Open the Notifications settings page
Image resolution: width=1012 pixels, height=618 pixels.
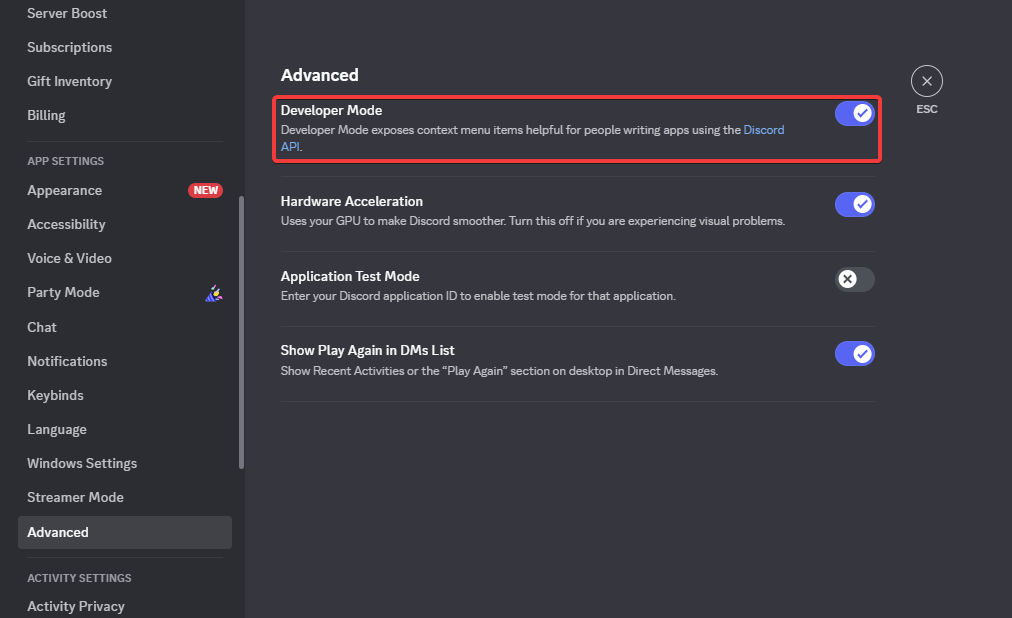[x=67, y=361]
